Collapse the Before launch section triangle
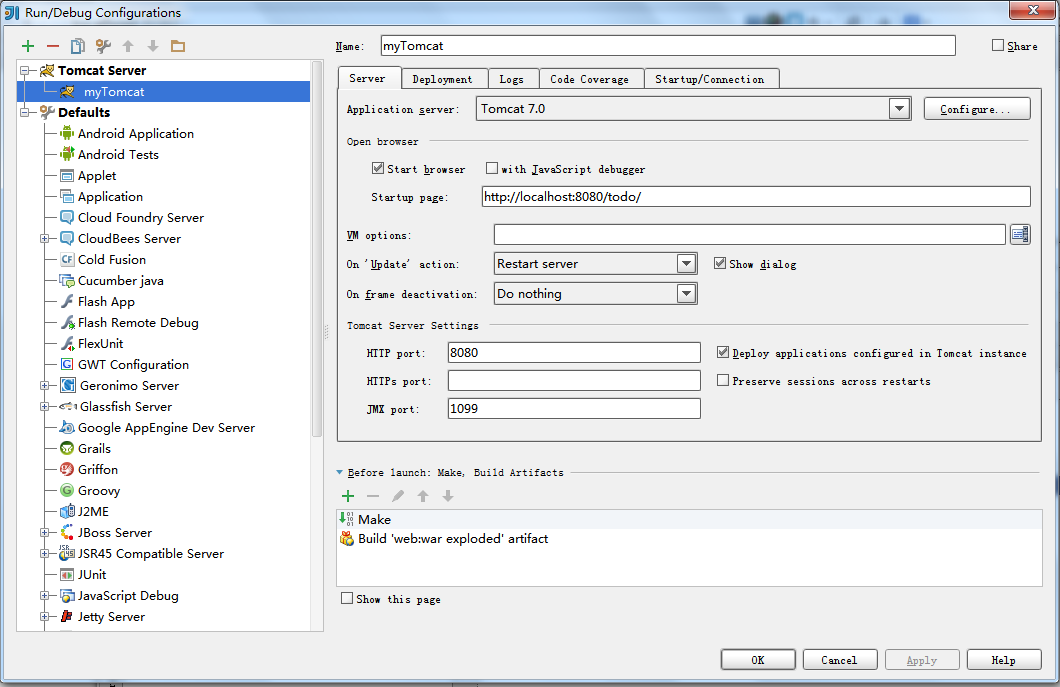 [x=340, y=473]
